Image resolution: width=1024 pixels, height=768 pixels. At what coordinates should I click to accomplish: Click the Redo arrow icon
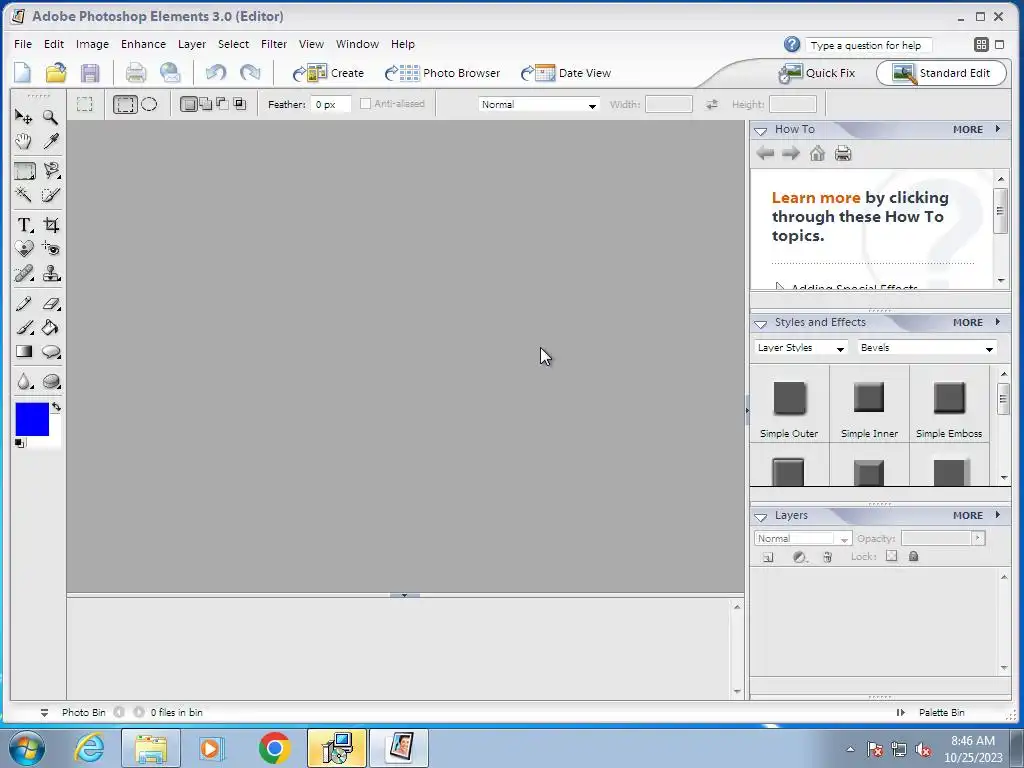[x=250, y=72]
